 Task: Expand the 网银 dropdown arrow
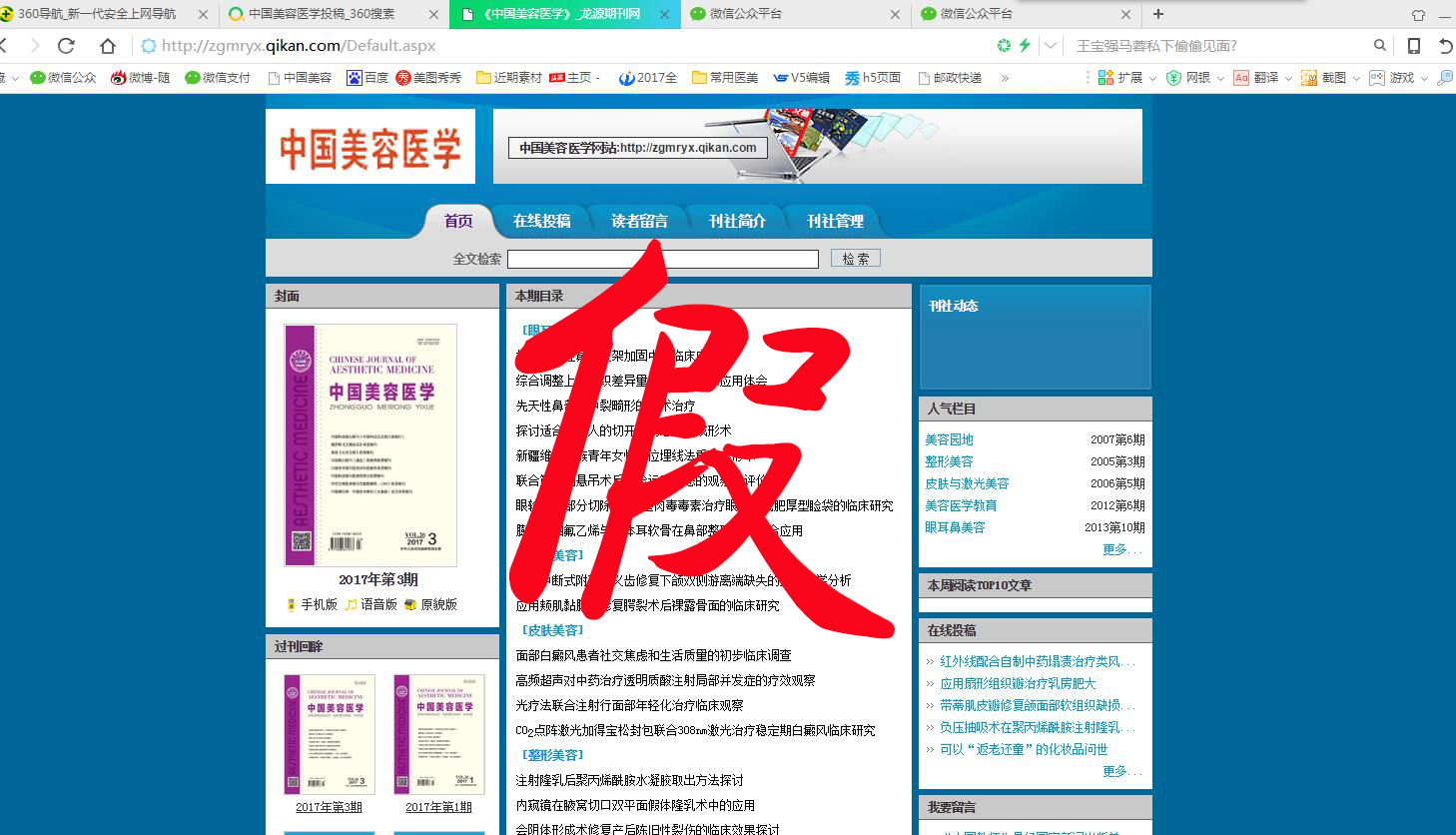pyautogui.click(x=1220, y=79)
